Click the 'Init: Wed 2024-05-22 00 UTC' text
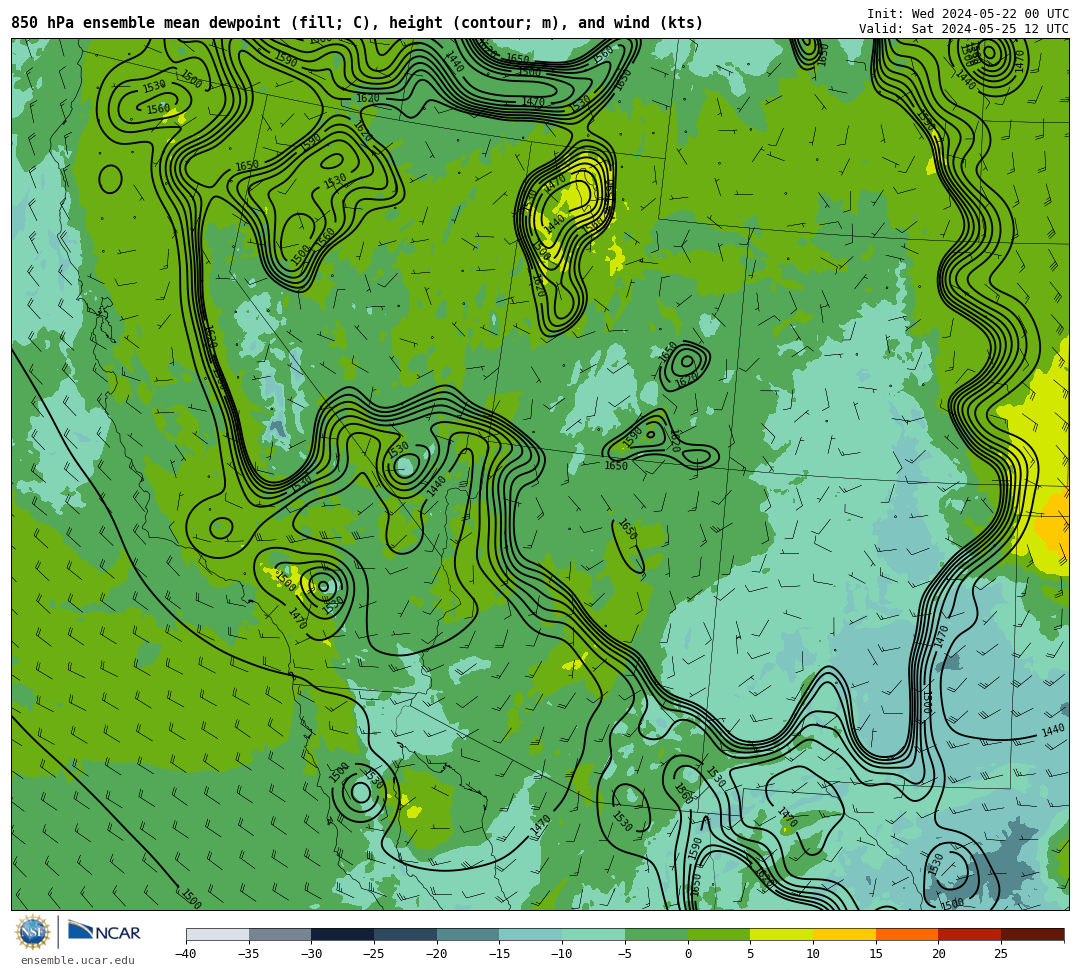Screen dimensions: 1080x973 968,14
